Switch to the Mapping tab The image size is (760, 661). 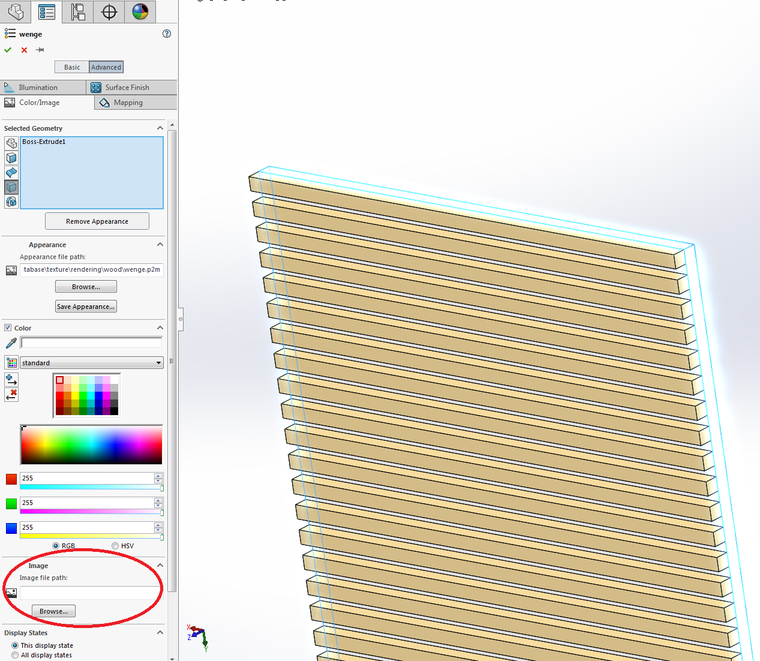136,102
